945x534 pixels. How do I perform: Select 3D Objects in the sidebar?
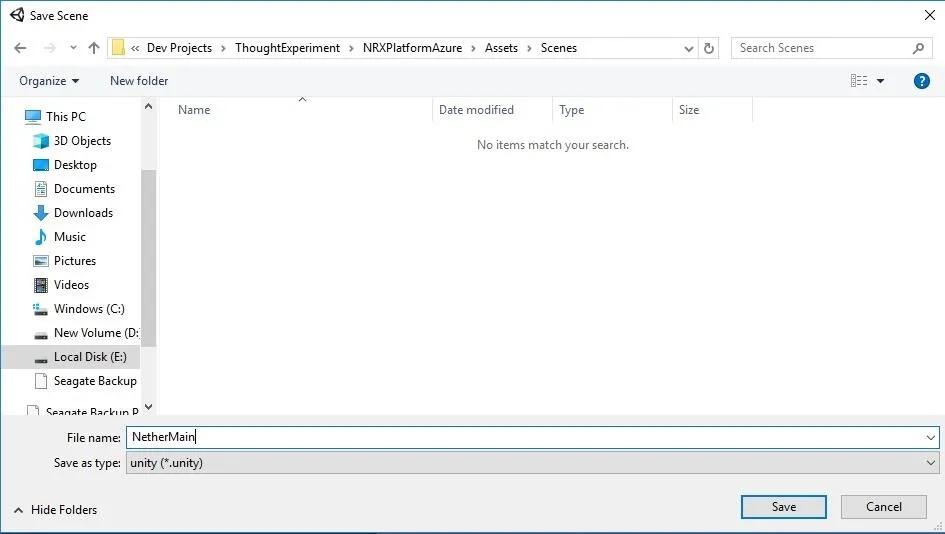[x=82, y=141]
